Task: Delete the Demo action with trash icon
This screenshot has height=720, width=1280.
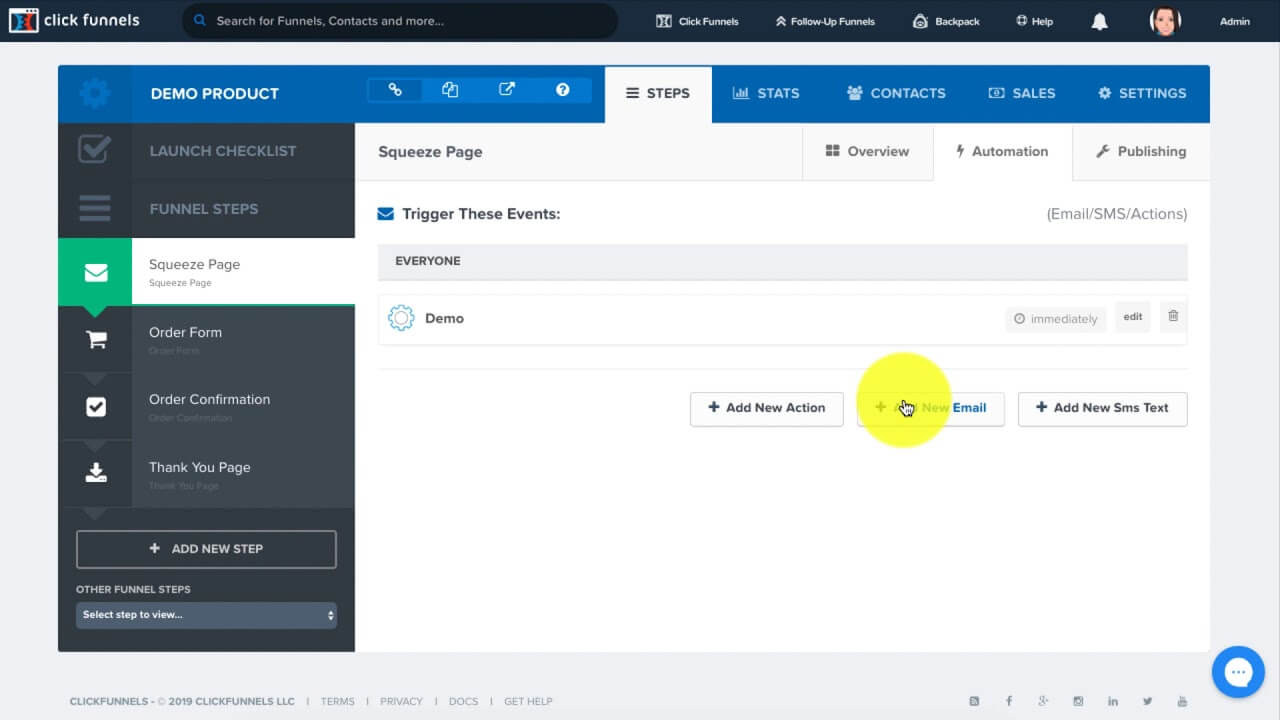Action: (x=1173, y=317)
